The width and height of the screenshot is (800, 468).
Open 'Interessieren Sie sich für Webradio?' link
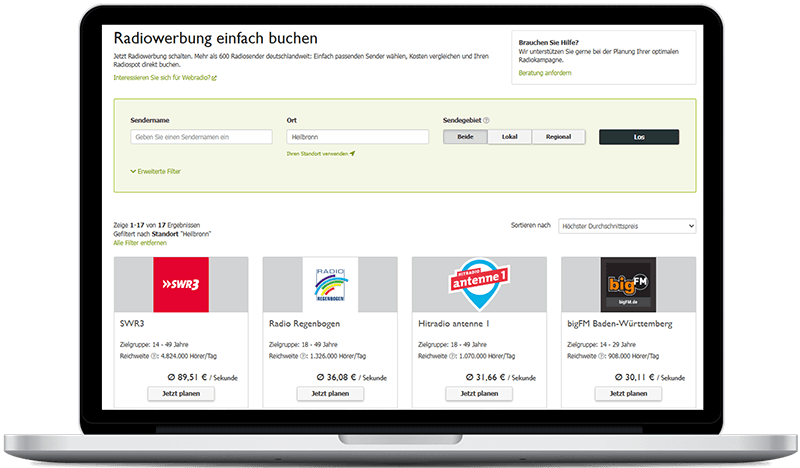click(x=165, y=78)
